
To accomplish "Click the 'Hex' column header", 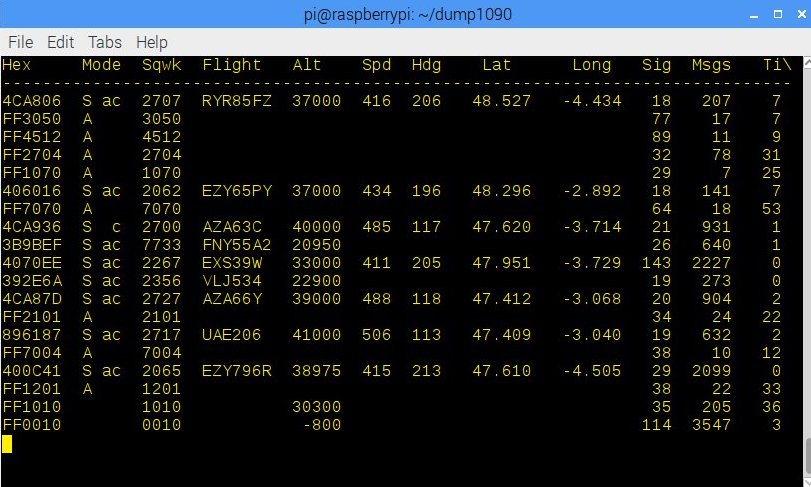I will coord(17,65).
